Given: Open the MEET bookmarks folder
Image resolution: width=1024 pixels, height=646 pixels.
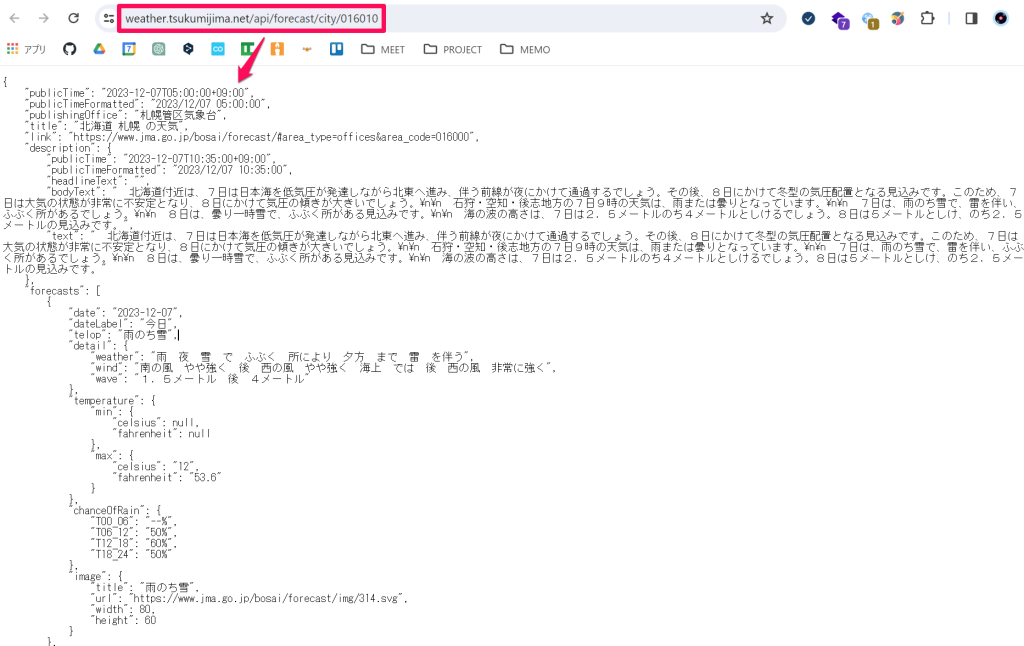Looking at the screenshot, I should click(382, 48).
